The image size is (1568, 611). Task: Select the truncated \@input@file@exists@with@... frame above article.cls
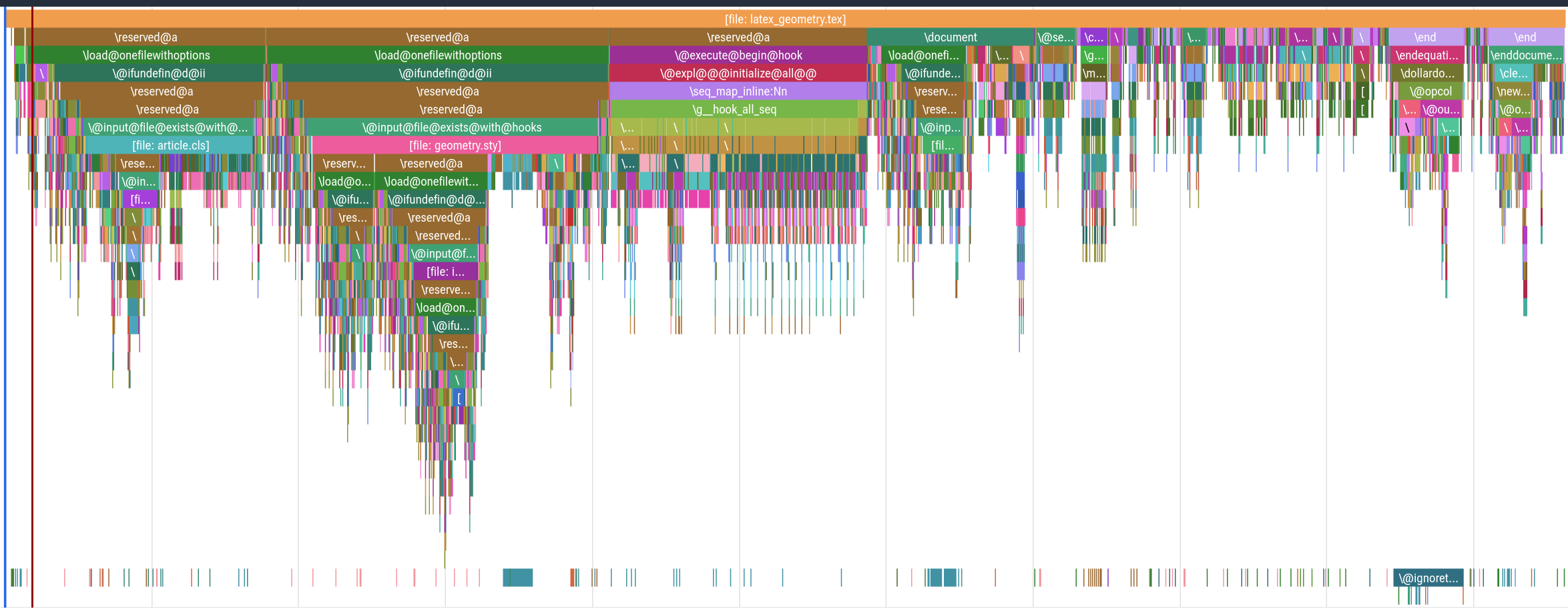point(168,128)
